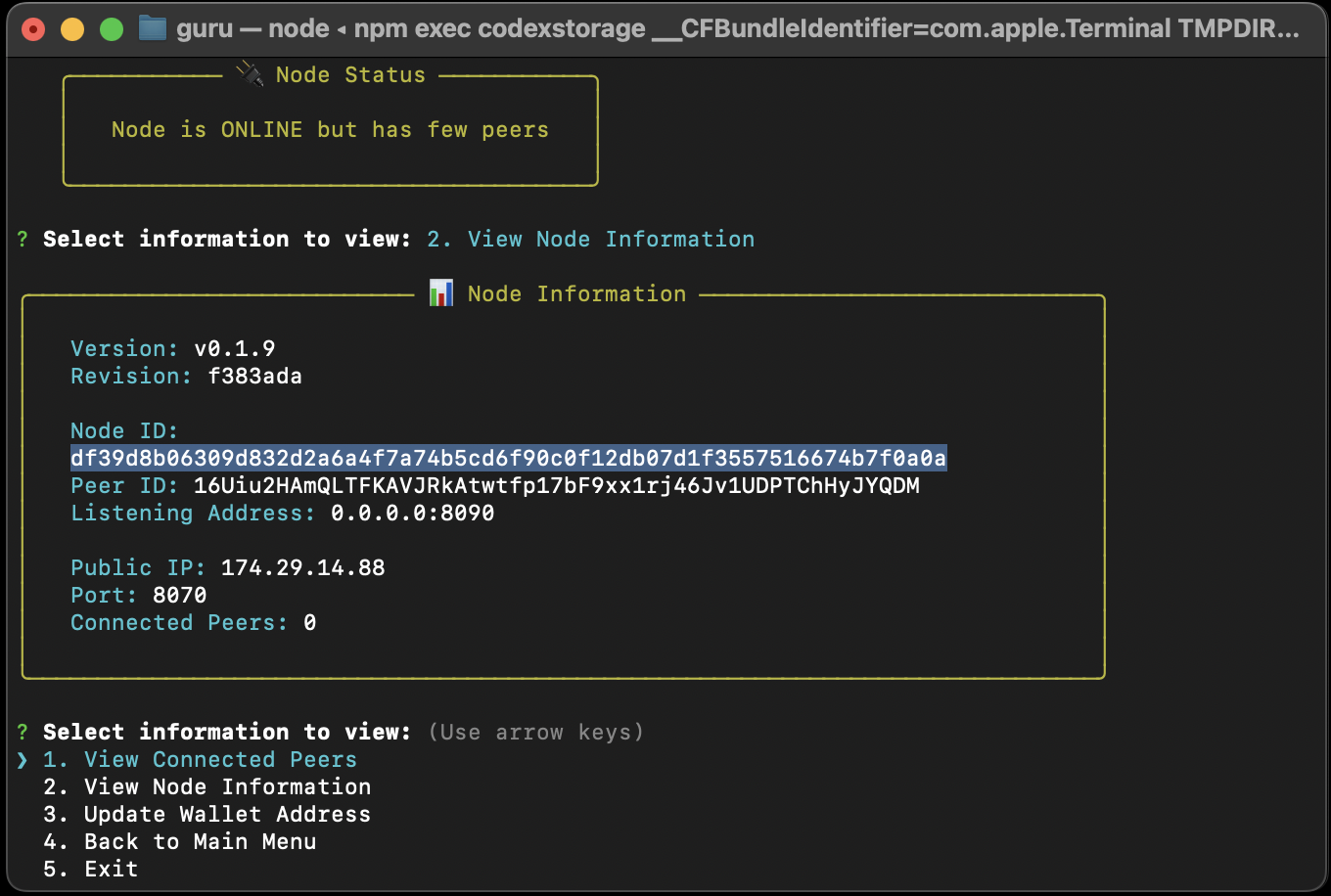The height and width of the screenshot is (896, 1331).
Task: Pick "4. Back to Main Menu"
Action: pos(179,842)
